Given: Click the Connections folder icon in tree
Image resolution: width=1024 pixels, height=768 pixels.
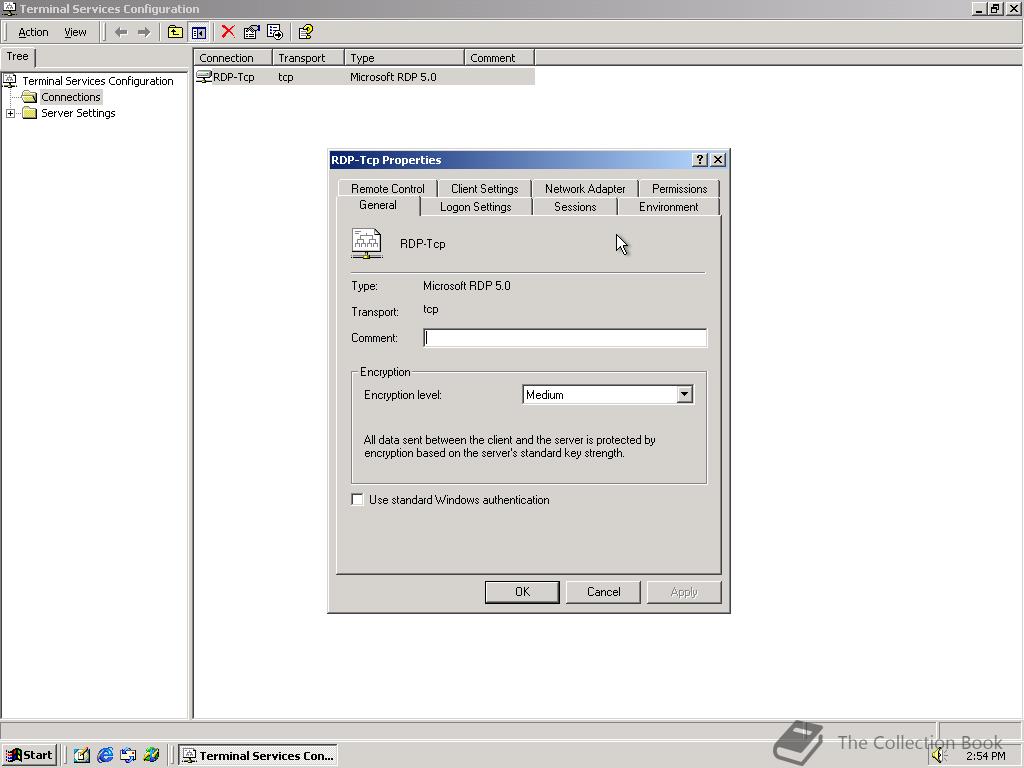Looking at the screenshot, I should click(x=29, y=97).
